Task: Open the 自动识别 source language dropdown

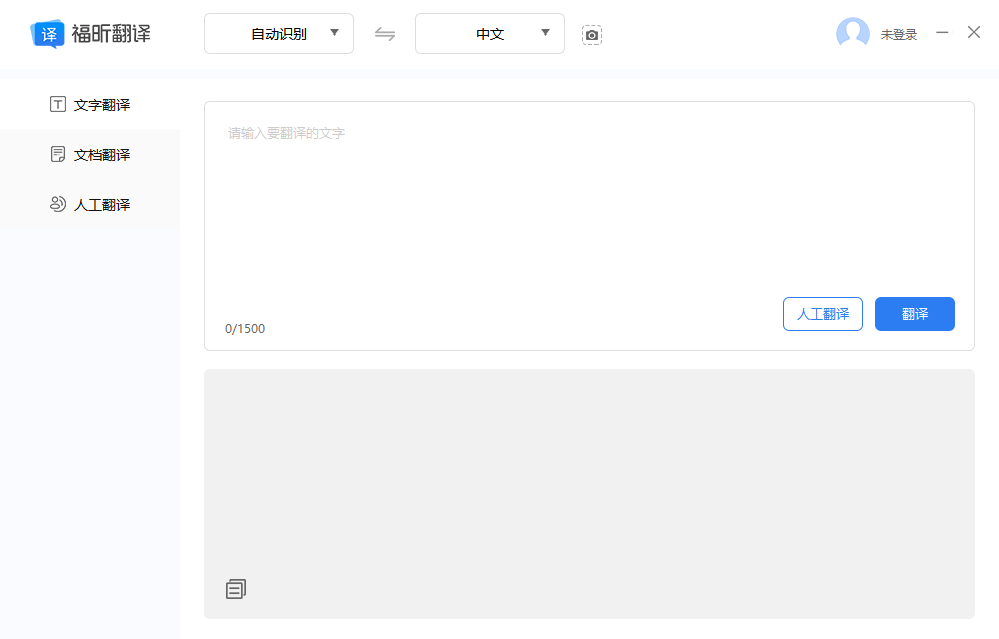Action: [x=278, y=33]
